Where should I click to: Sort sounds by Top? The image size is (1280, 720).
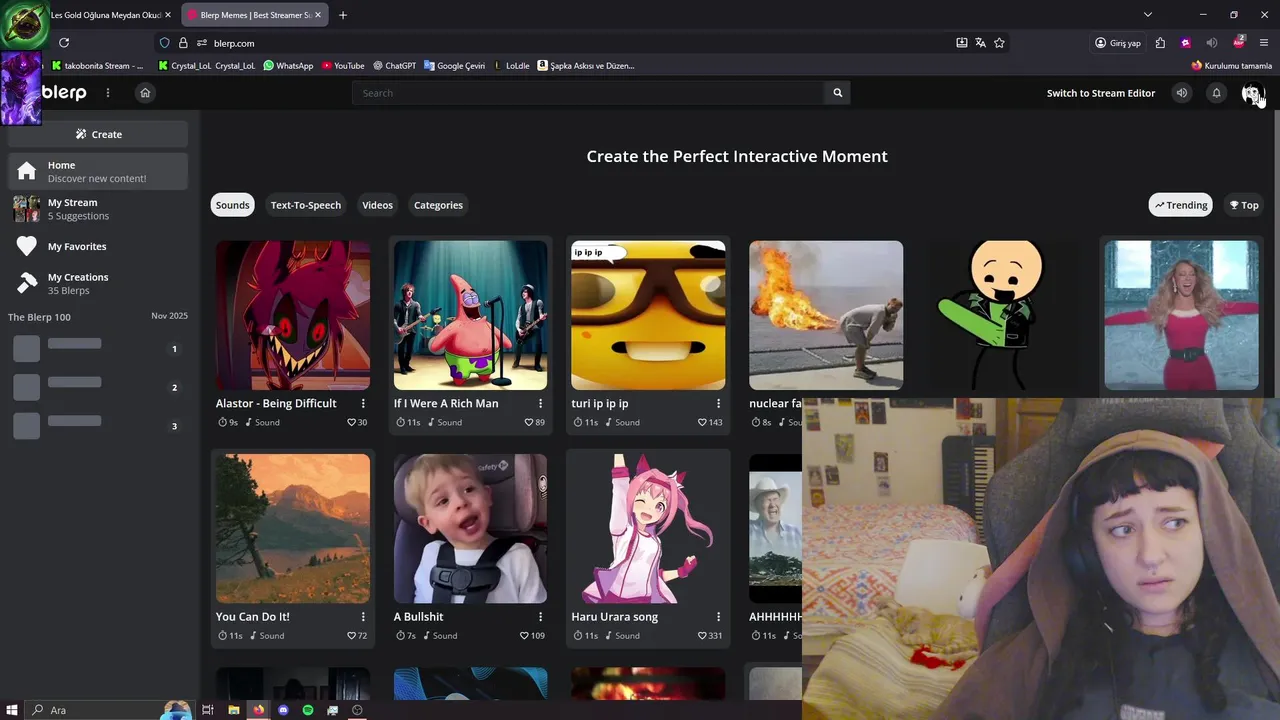[x=1244, y=205]
